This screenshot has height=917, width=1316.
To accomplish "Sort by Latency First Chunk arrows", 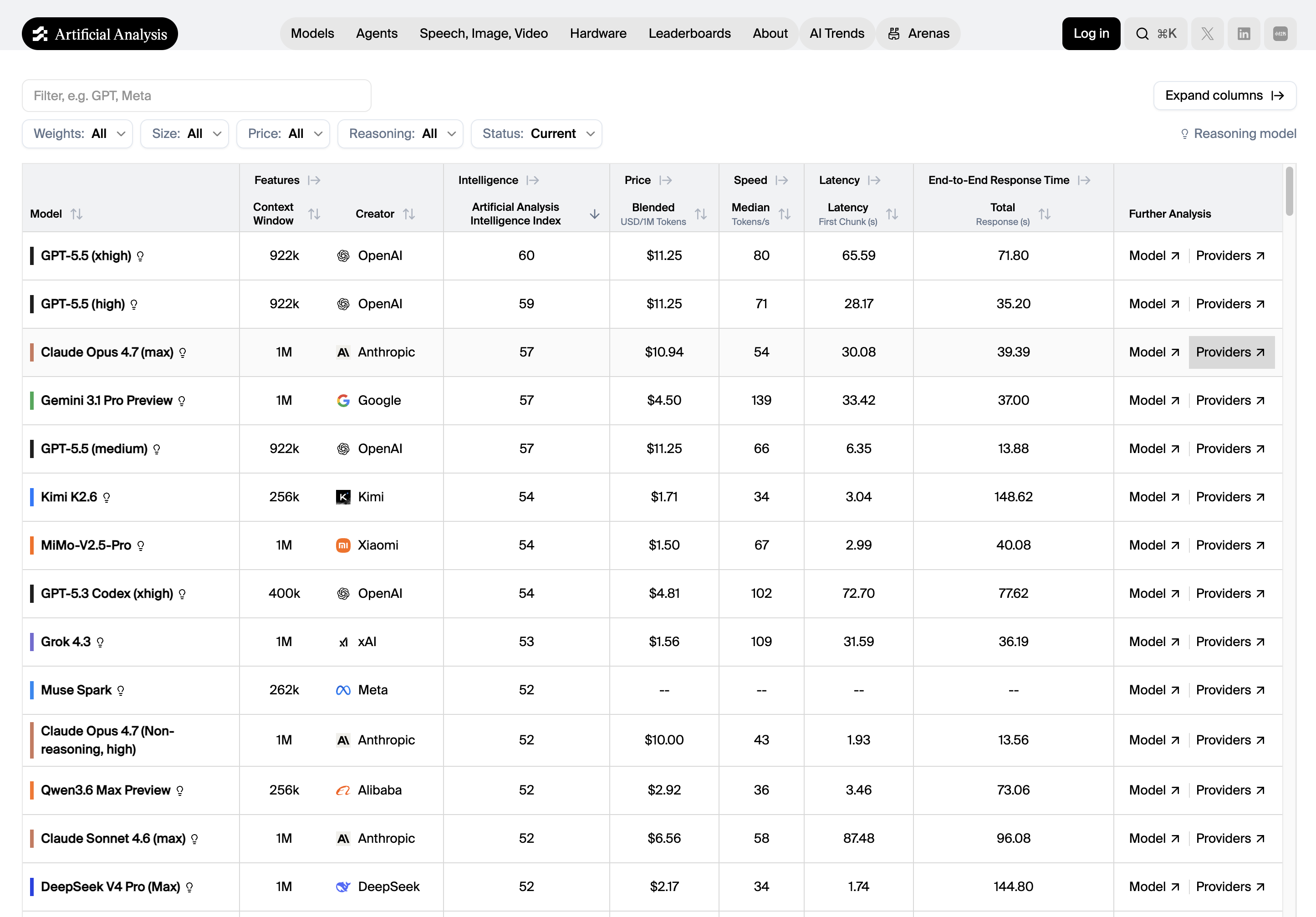I will [x=892, y=214].
